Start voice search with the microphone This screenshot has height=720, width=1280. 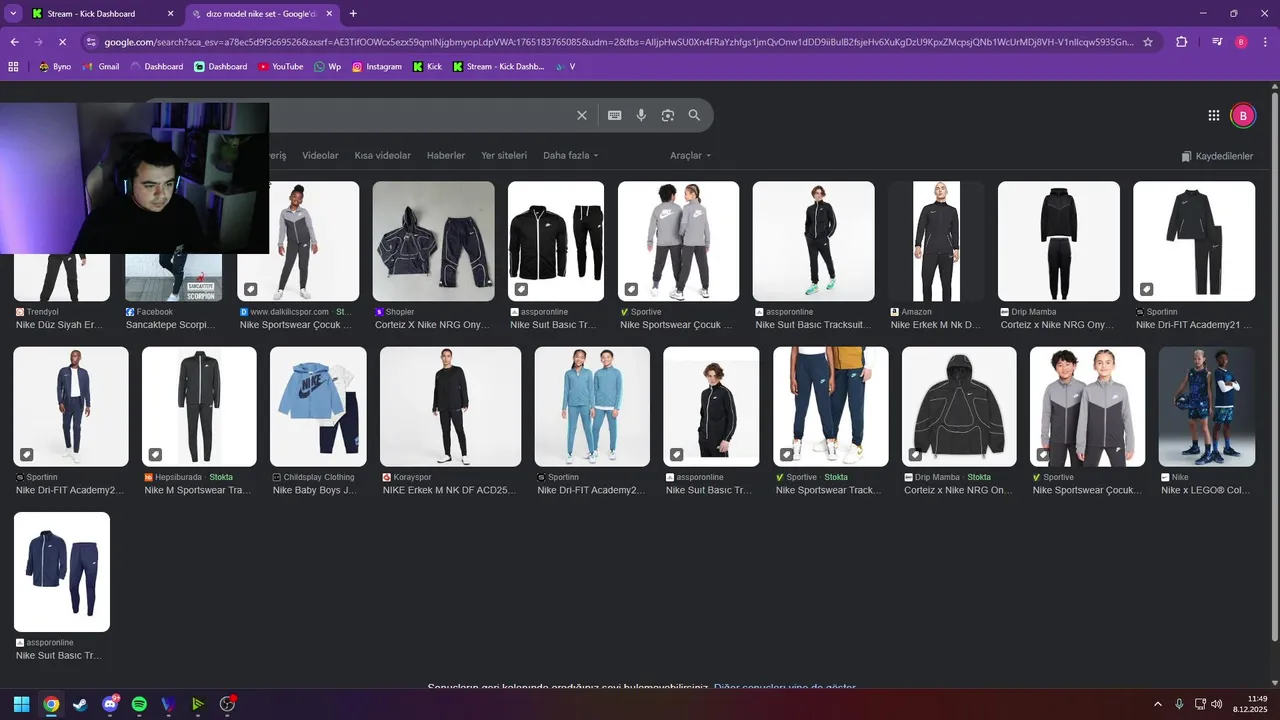tap(642, 115)
